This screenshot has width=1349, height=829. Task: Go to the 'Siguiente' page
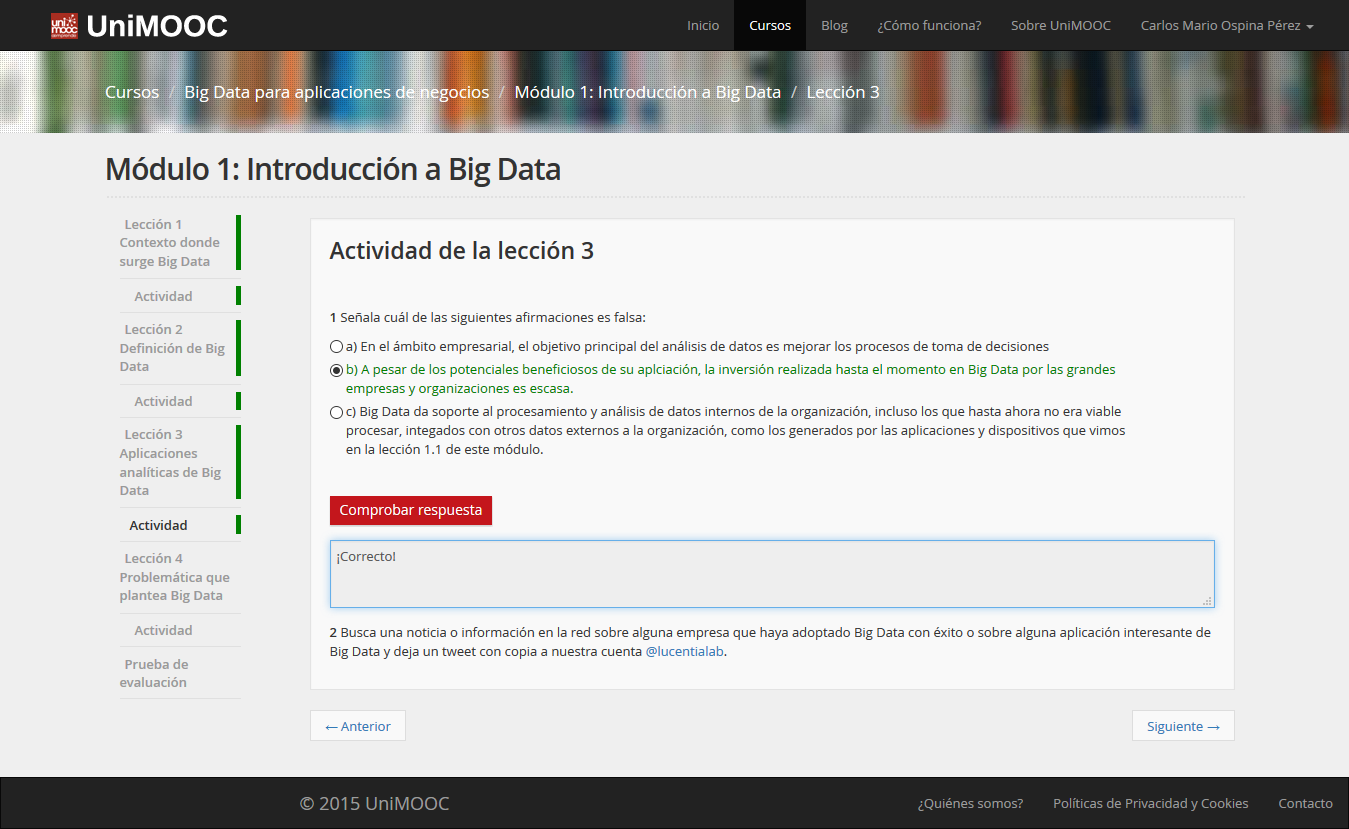click(1183, 725)
